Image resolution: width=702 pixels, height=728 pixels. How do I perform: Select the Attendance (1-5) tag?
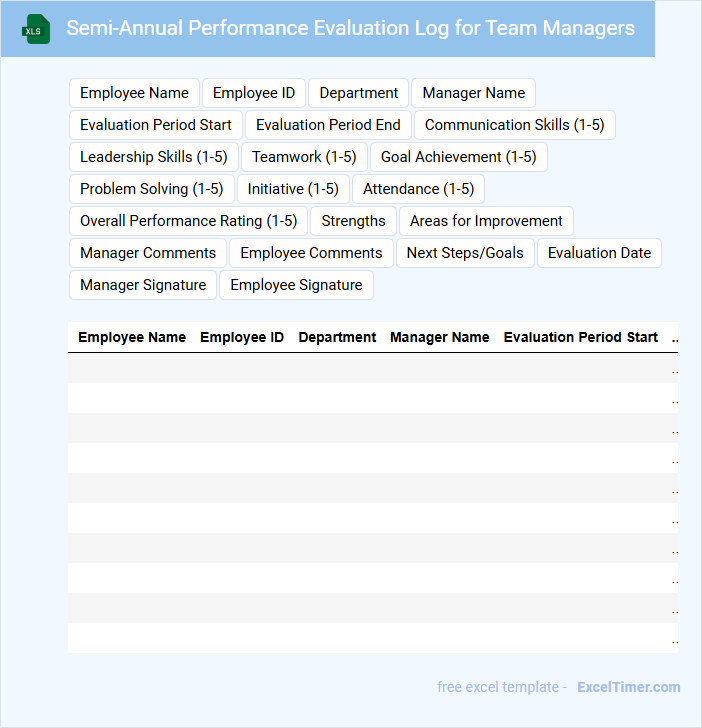pos(418,189)
